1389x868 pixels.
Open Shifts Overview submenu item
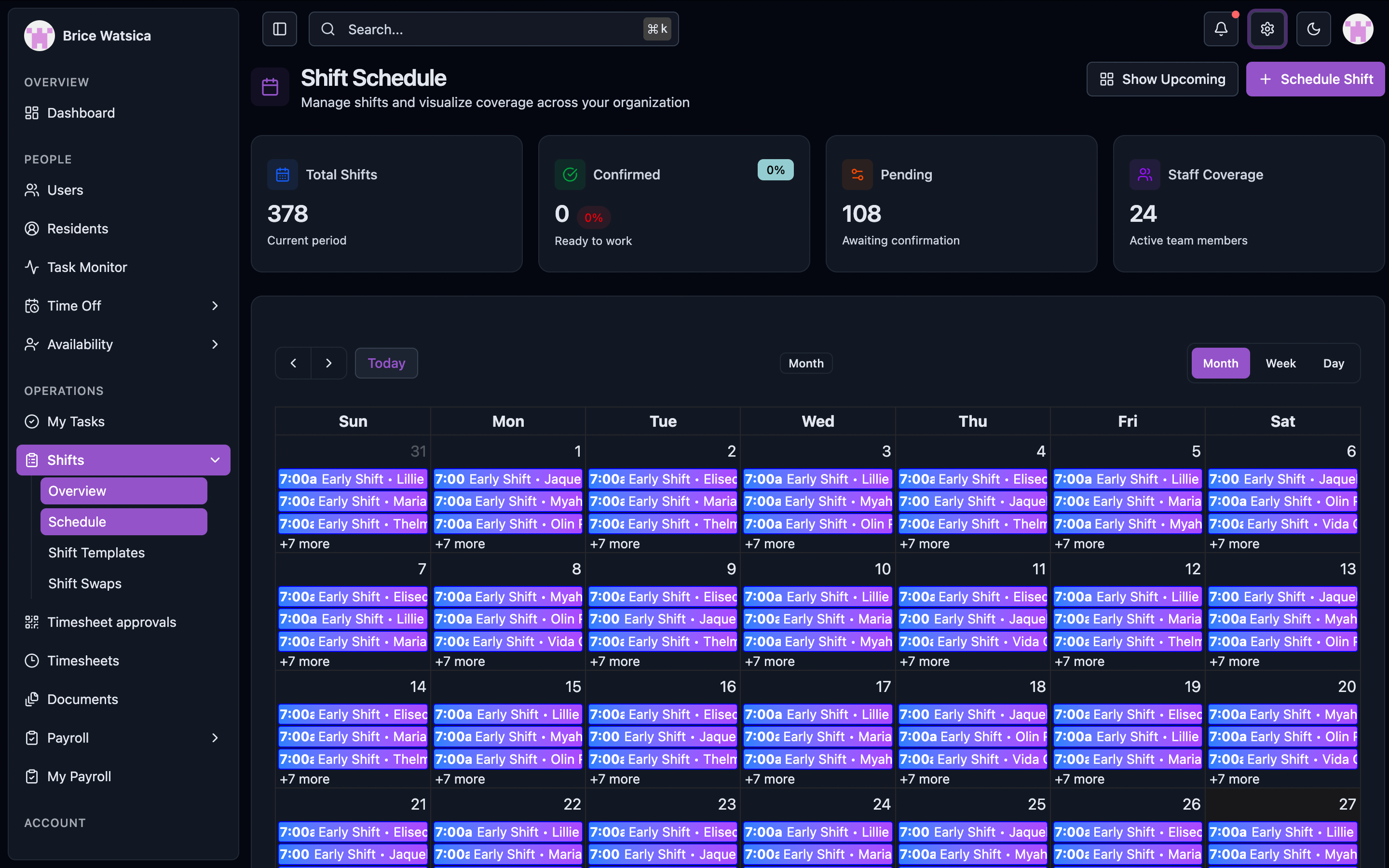point(123,491)
